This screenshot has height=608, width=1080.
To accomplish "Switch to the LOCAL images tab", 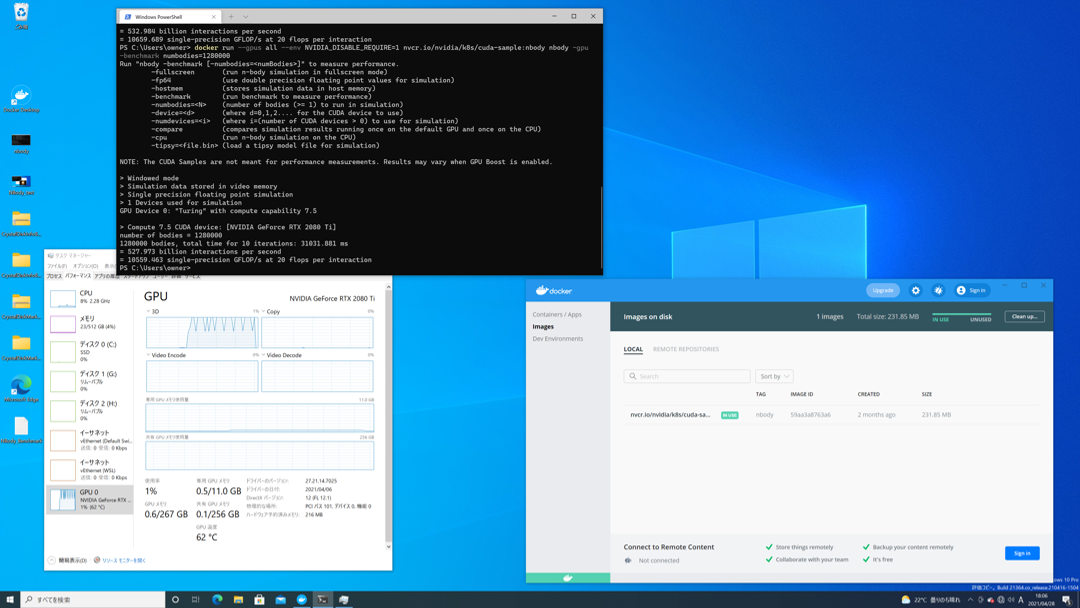I will tap(633, 349).
